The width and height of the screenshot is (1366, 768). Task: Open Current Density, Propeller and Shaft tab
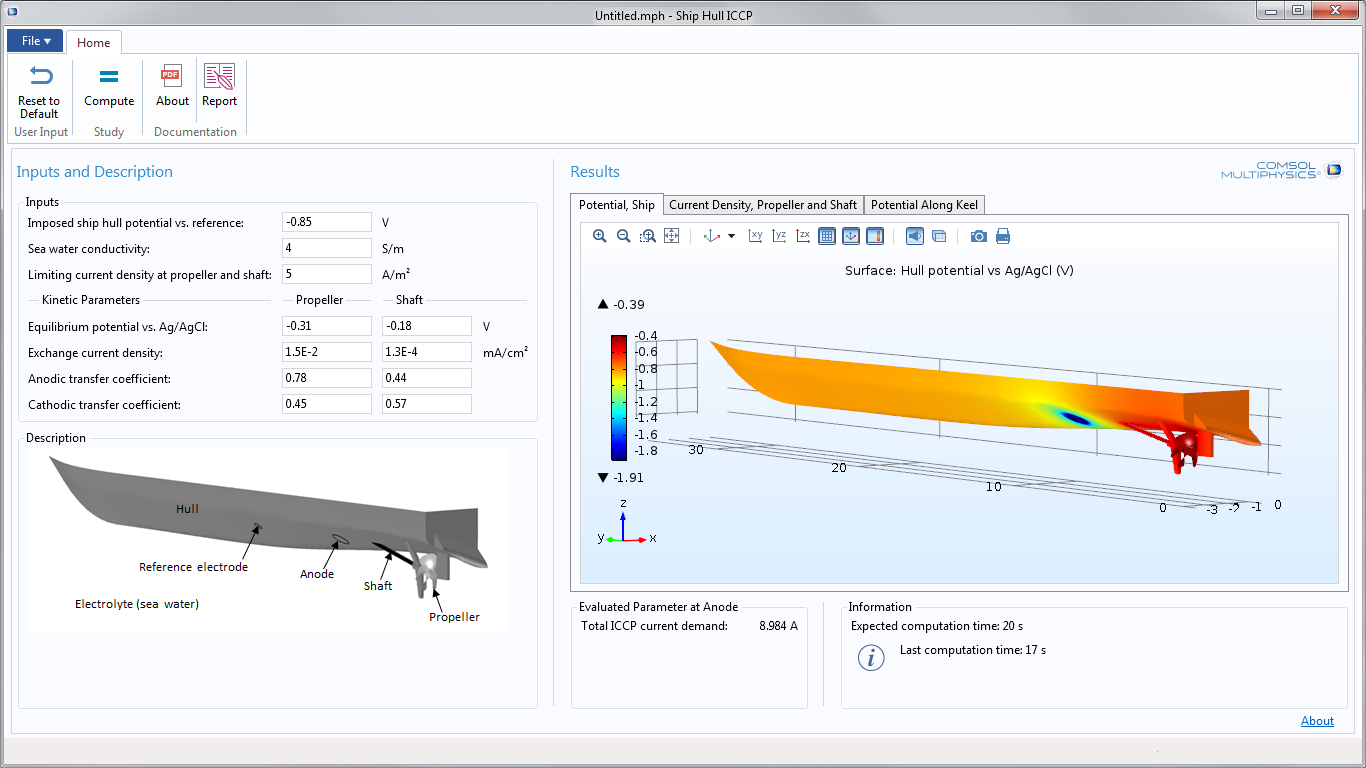(x=763, y=205)
